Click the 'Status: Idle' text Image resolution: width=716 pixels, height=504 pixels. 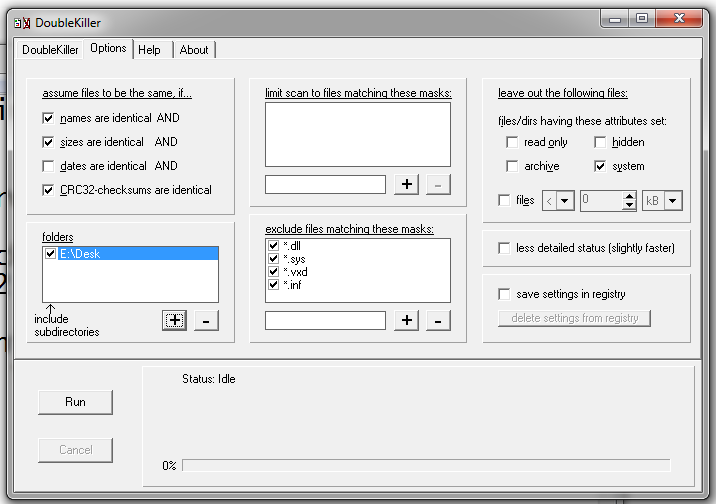(209, 379)
